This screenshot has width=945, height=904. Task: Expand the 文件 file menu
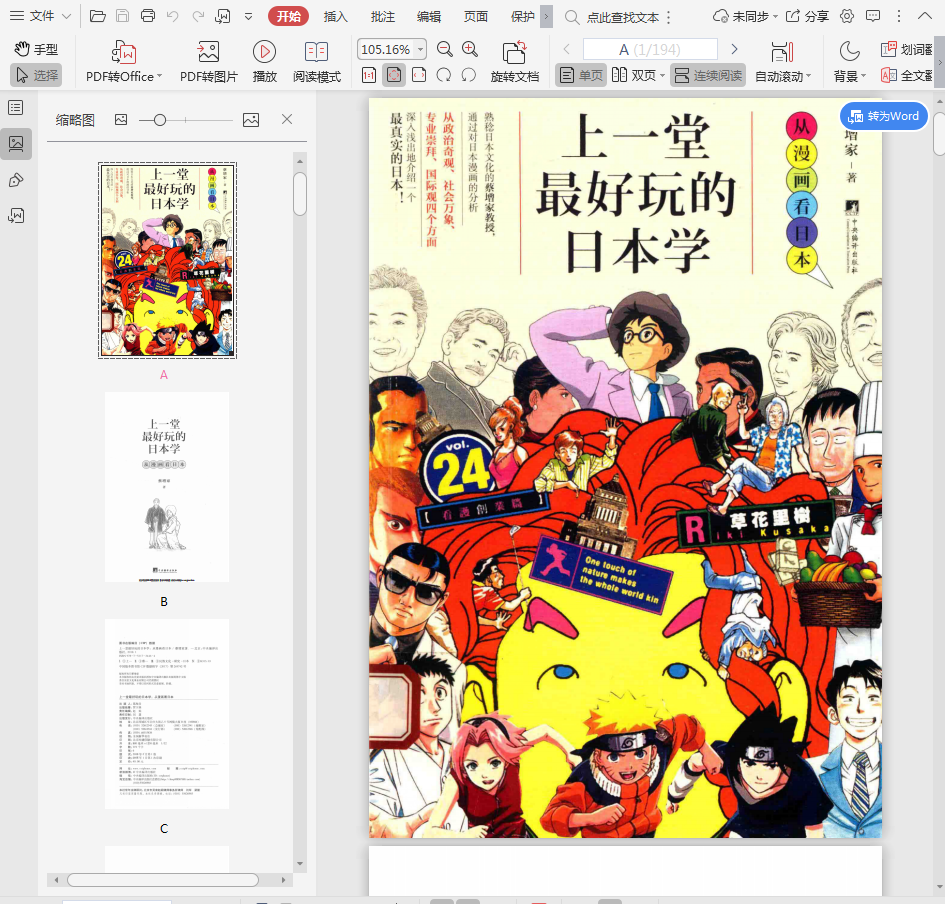pyautogui.click(x=40, y=16)
